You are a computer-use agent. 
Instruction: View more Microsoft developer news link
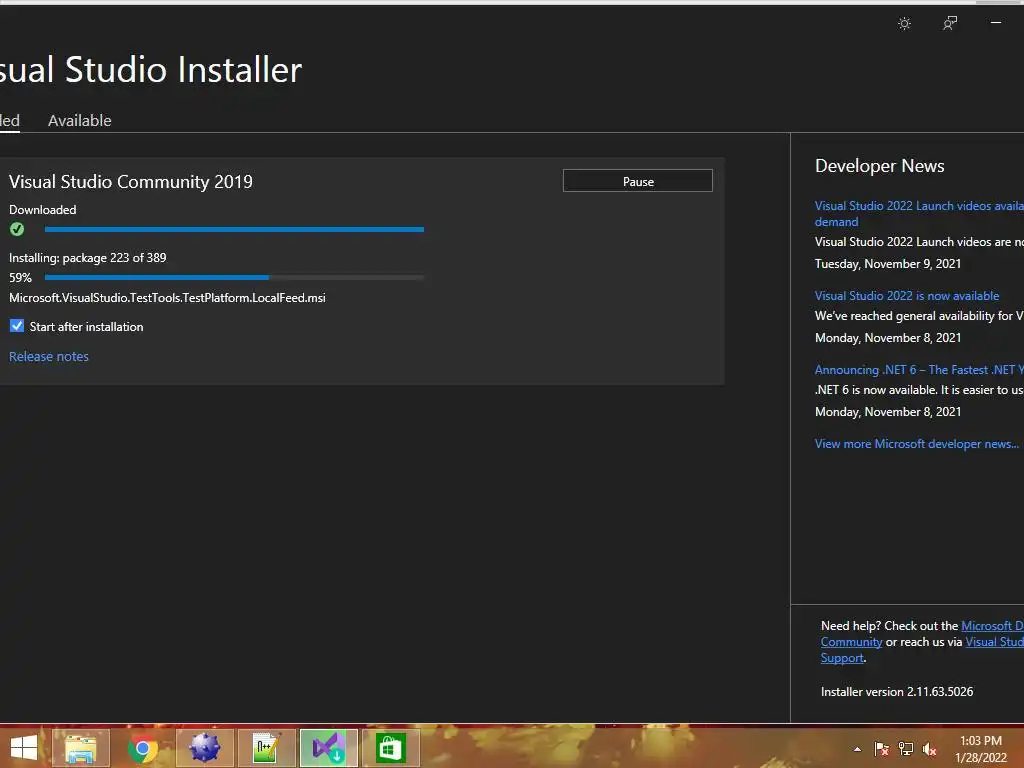916,444
